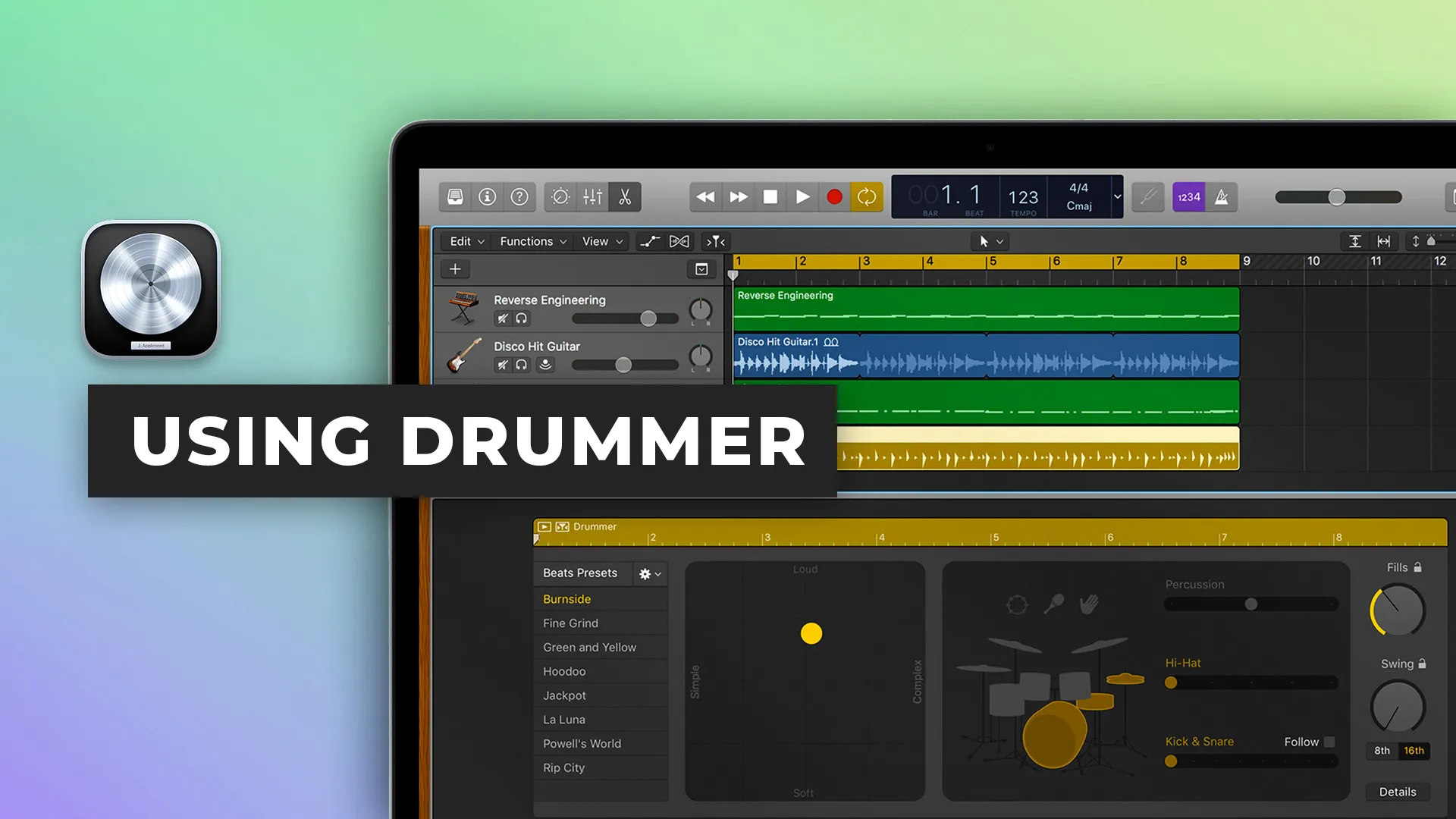Open the View menu in tracks area
Screen dimensions: 1456x819
(602, 241)
